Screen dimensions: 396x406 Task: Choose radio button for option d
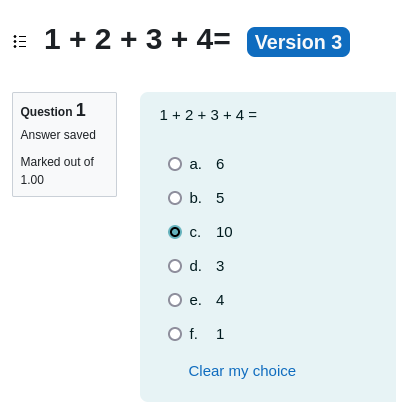[175, 266]
